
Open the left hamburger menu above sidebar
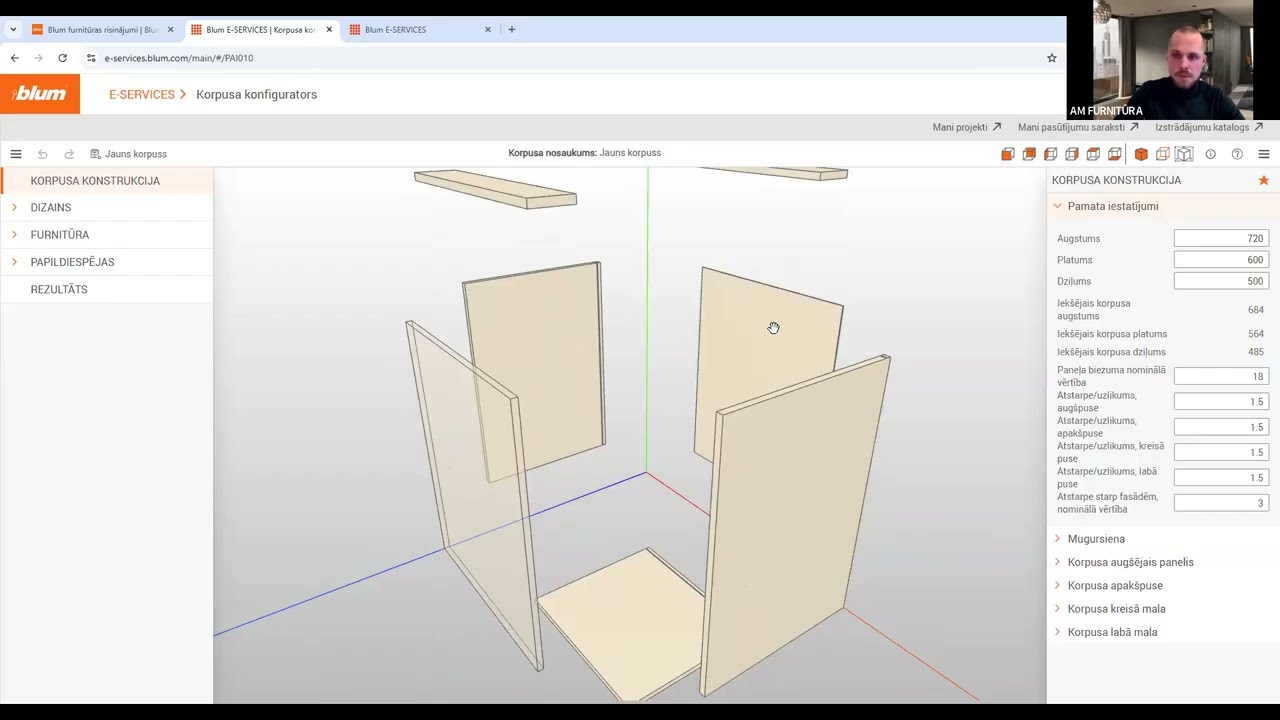[x=16, y=154]
